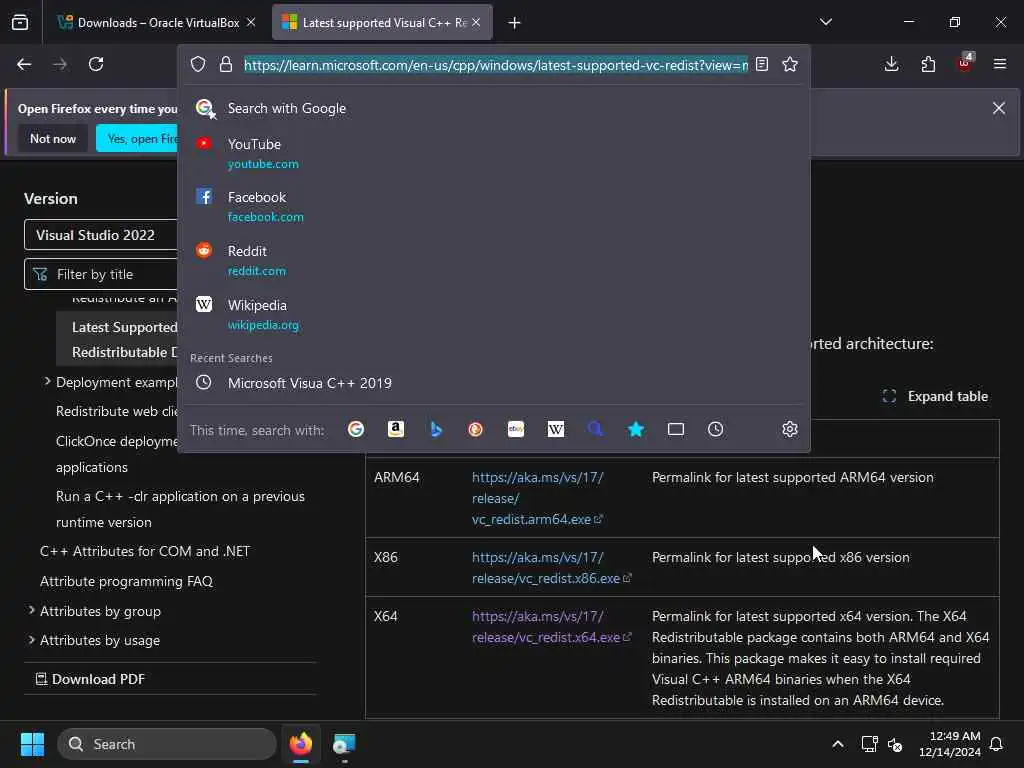Screen dimensions: 1024x768
Task: Expand Attributes by group section
Action: [x=31, y=610]
